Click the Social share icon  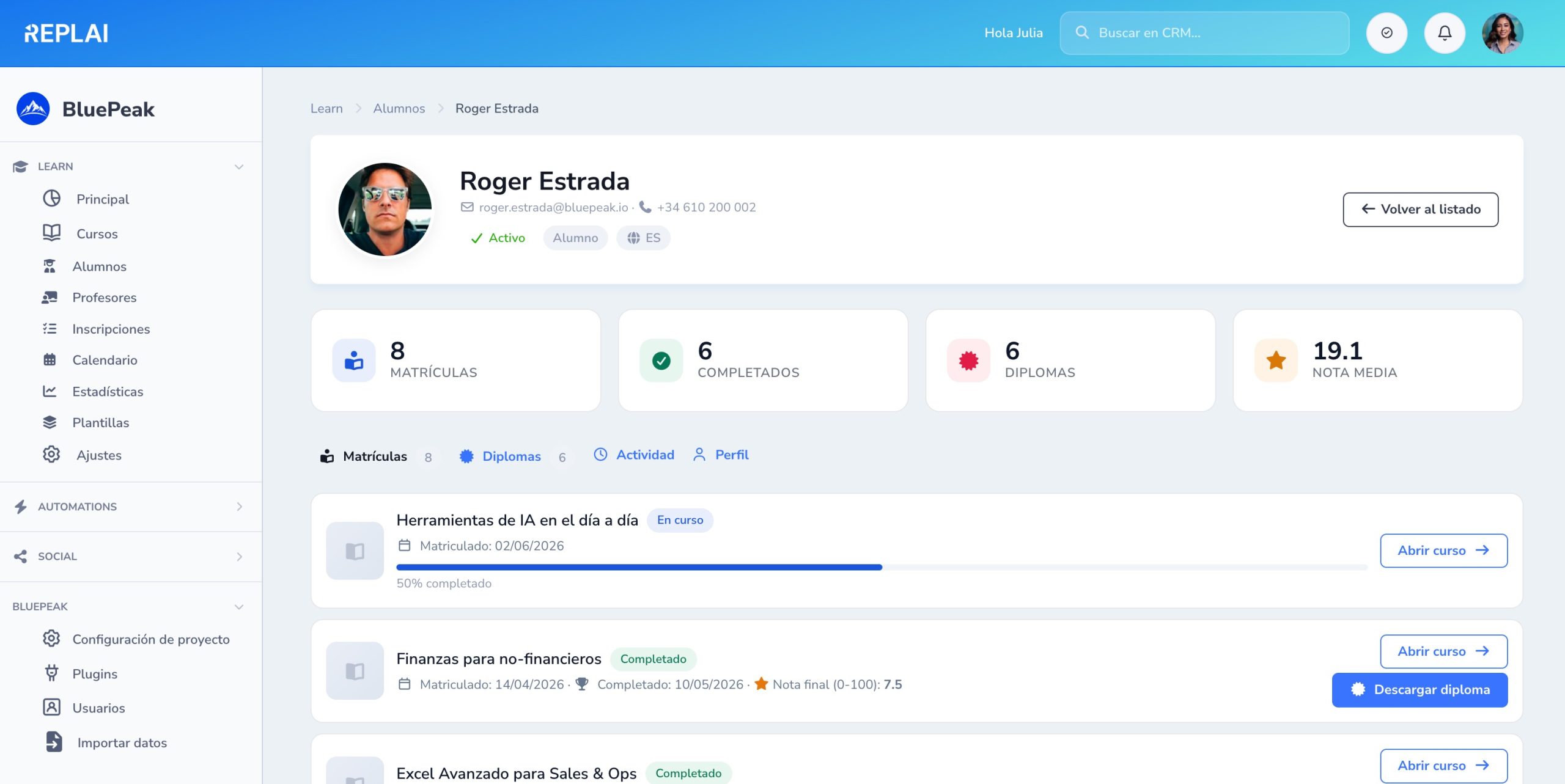[x=20, y=557]
